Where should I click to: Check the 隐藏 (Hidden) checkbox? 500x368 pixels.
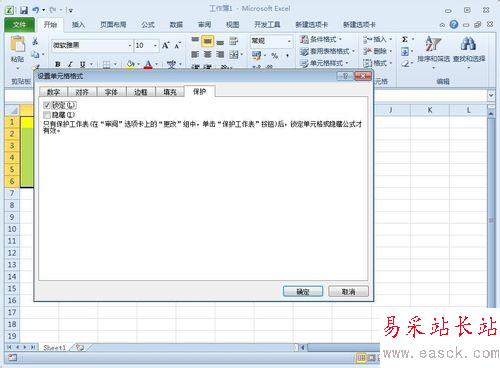tap(47, 115)
